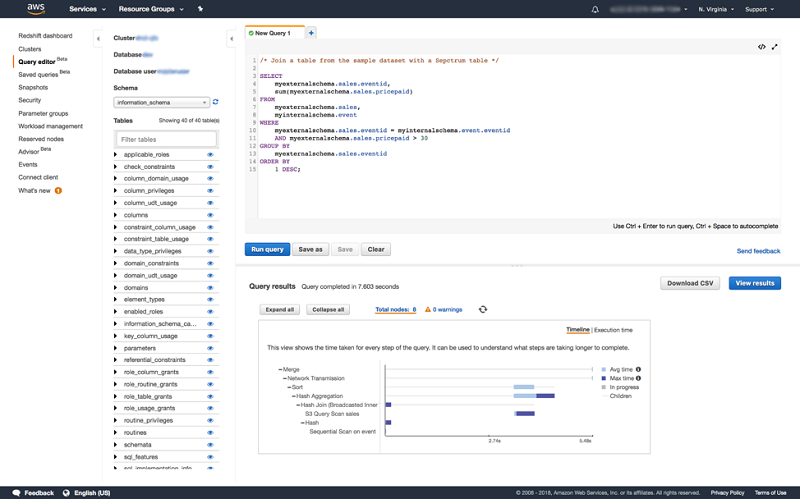Collapse the left navigation panel arrow
Screen dimensions: 800x499
coord(98,39)
